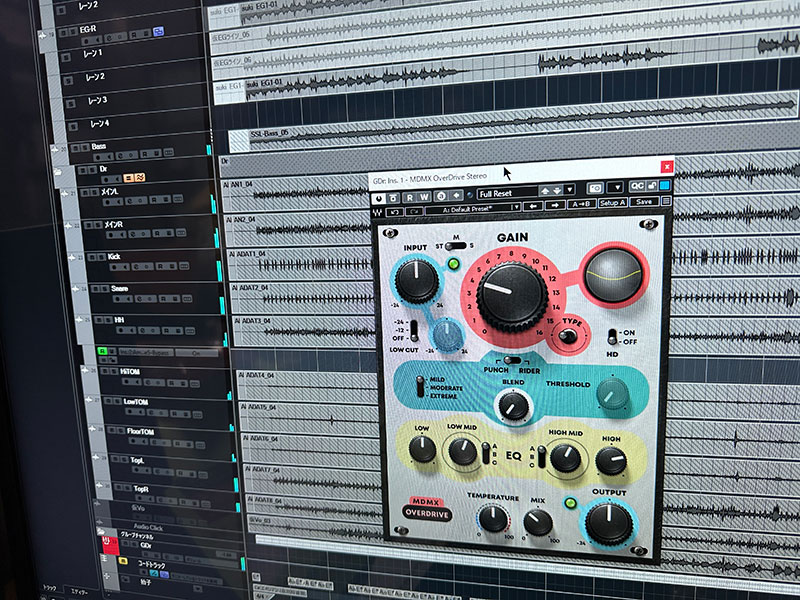Viewport: 800px width, 600px height.
Task: Solo the Snare track
Action: coord(105,289)
